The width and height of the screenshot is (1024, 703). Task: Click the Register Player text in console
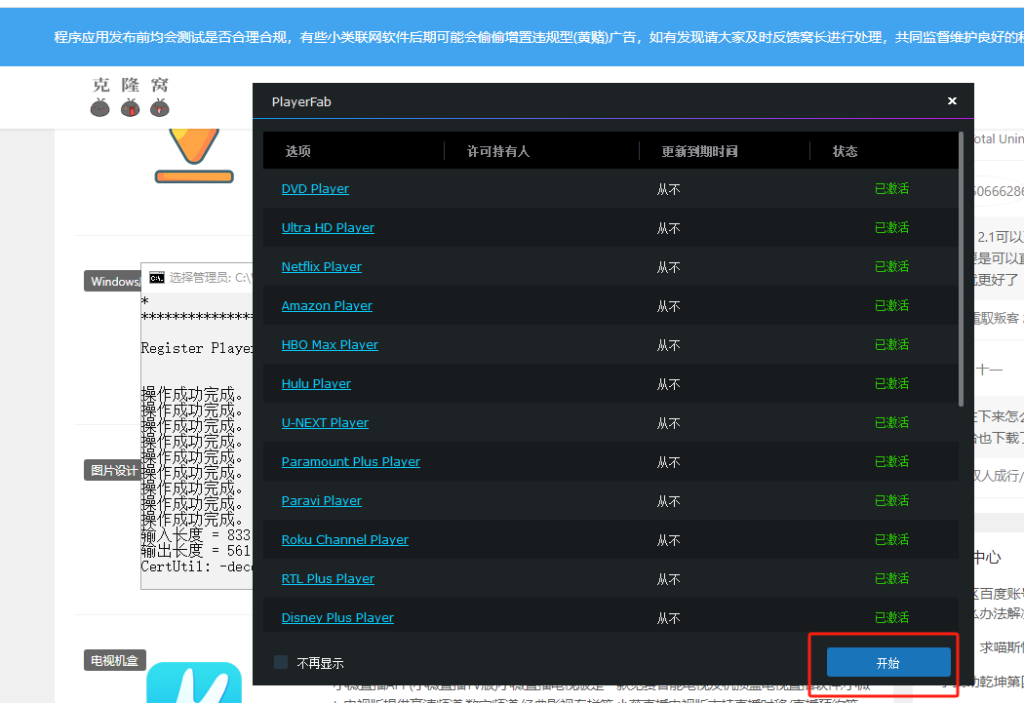[x=197, y=348]
